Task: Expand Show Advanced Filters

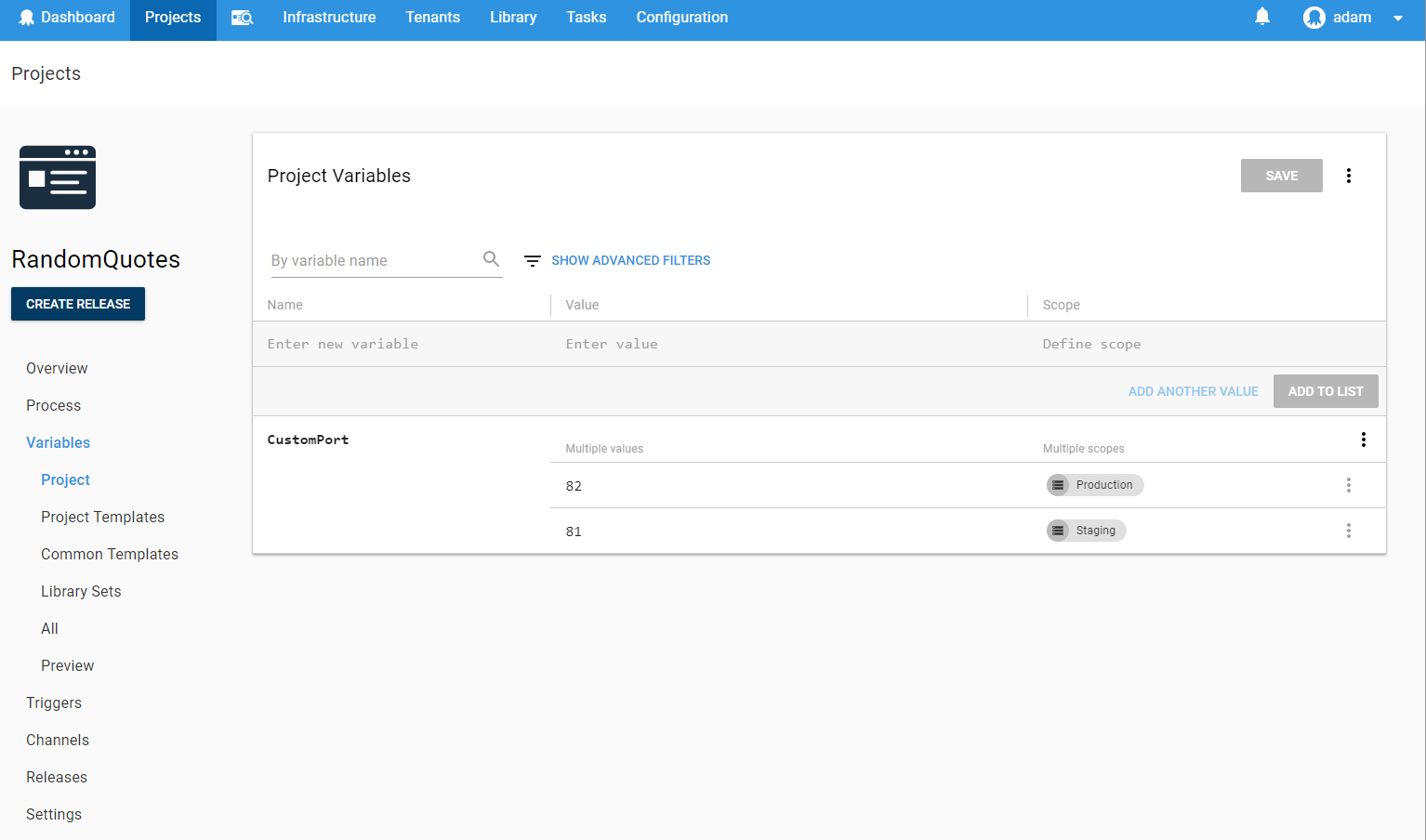Action: (x=631, y=260)
